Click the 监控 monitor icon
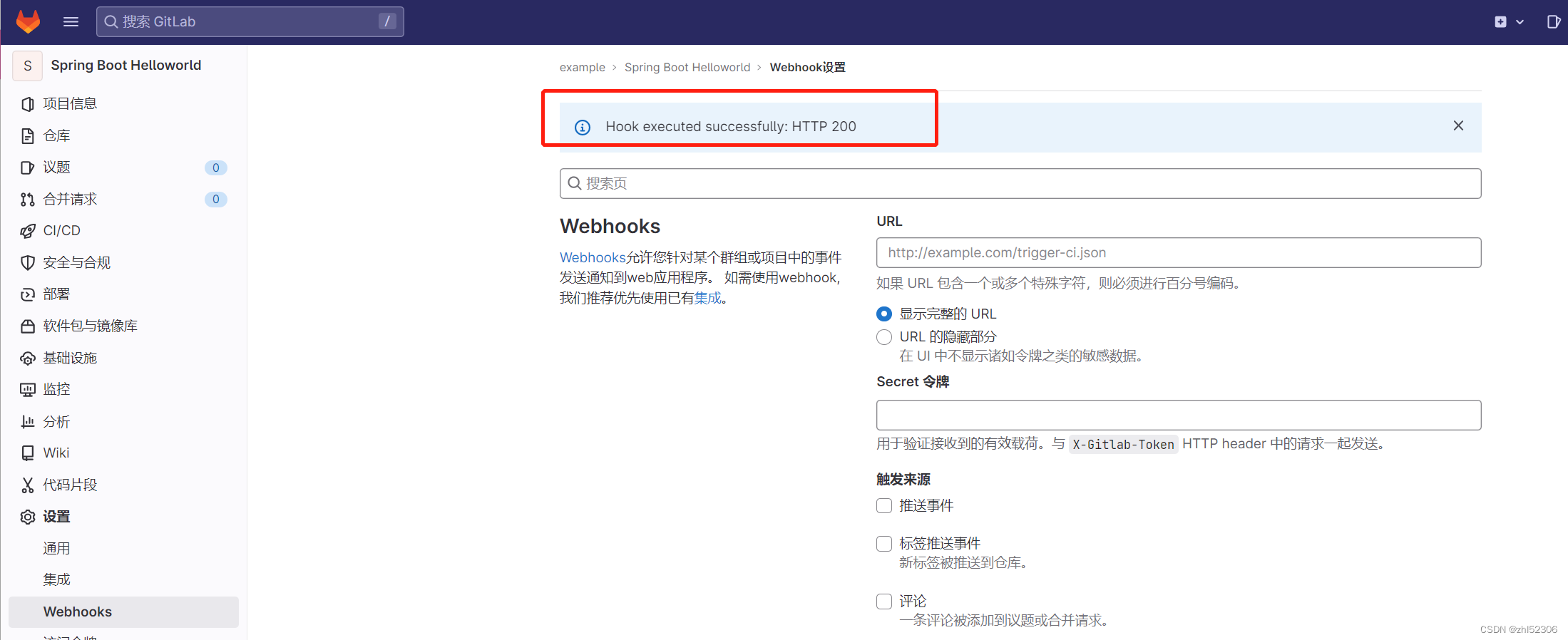 tap(28, 390)
